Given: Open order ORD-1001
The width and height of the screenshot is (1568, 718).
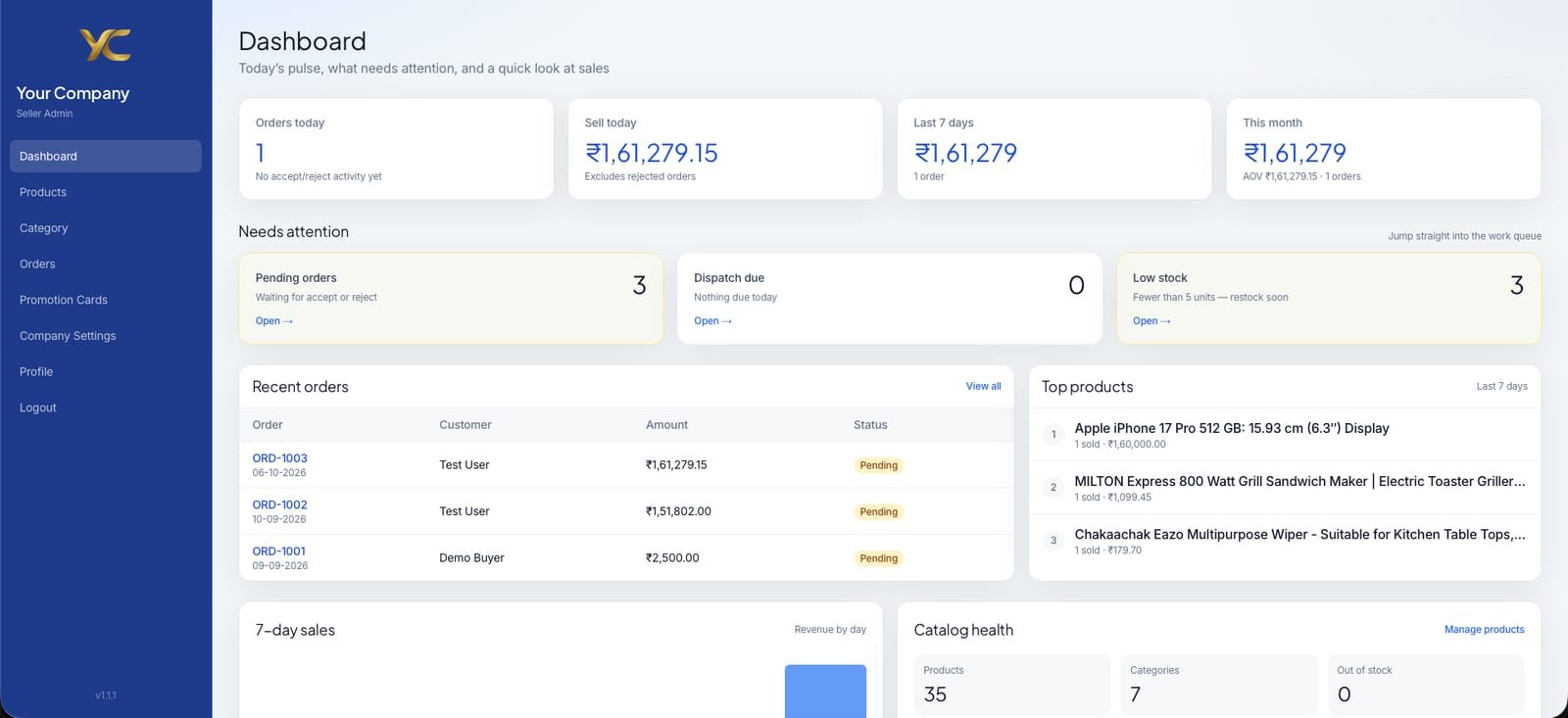Looking at the screenshot, I should pos(278,551).
